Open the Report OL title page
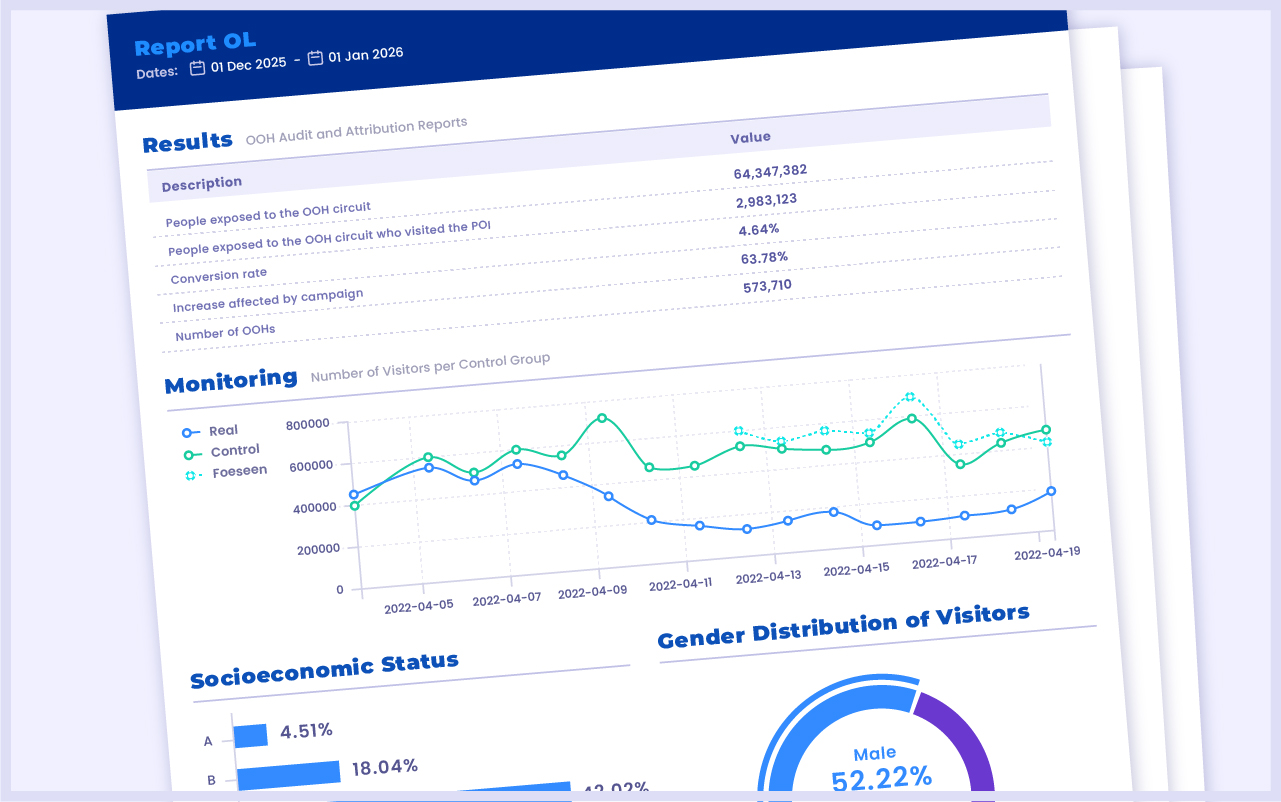1281x802 pixels. pyautogui.click(x=195, y=43)
